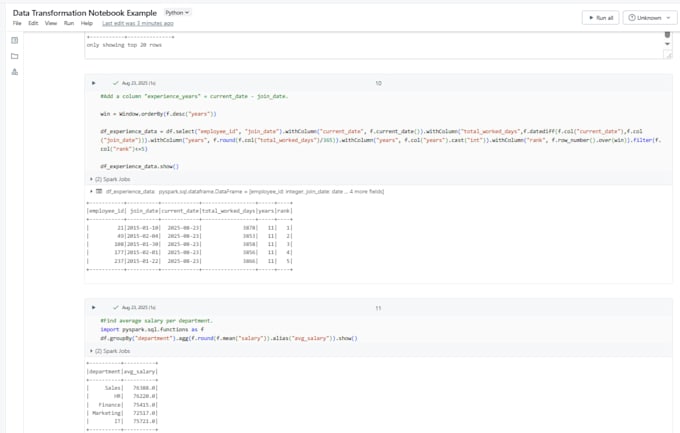Open the Unknown compute dropdown arrow
Screen dimensions: 680x433
pos(668,18)
